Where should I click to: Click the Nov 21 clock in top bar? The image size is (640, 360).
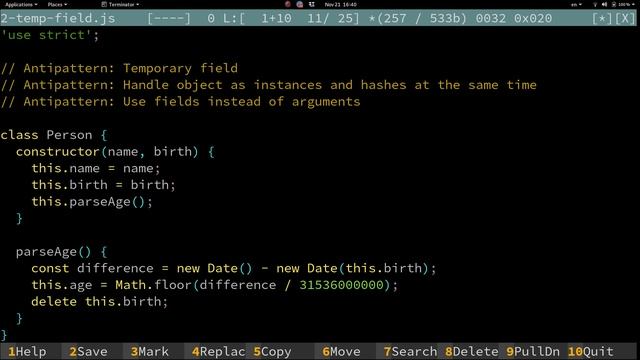pyautogui.click(x=340, y=4)
